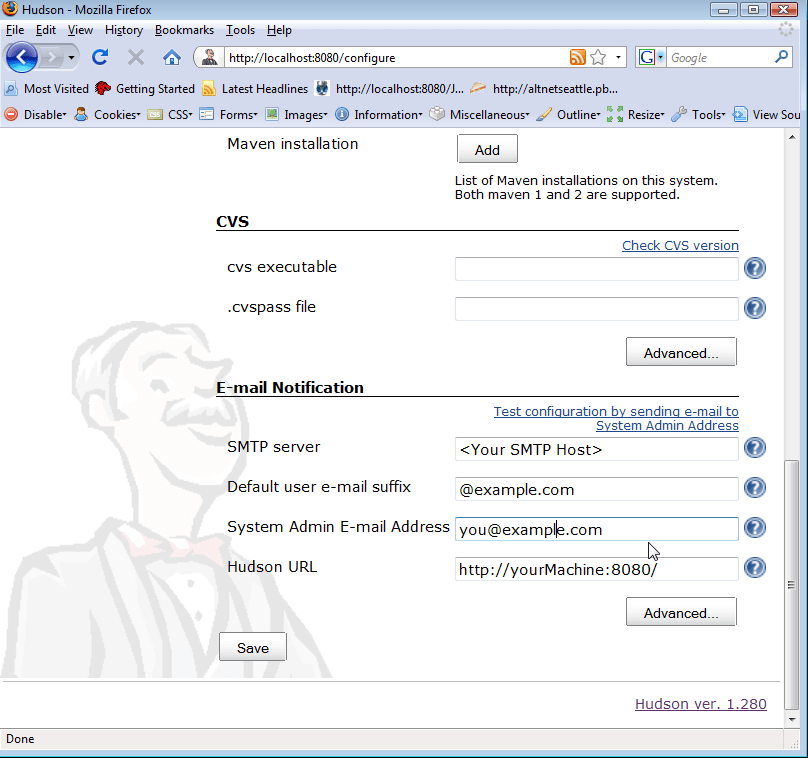Follow the Check CVS version link
Screen dimensions: 808x758
(680, 245)
